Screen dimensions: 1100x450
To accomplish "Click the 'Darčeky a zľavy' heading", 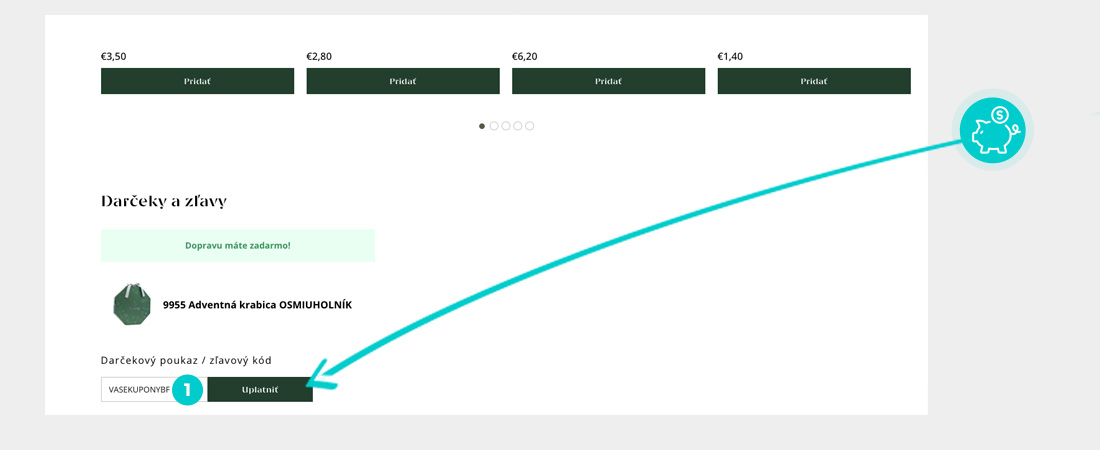I will 164,201.
